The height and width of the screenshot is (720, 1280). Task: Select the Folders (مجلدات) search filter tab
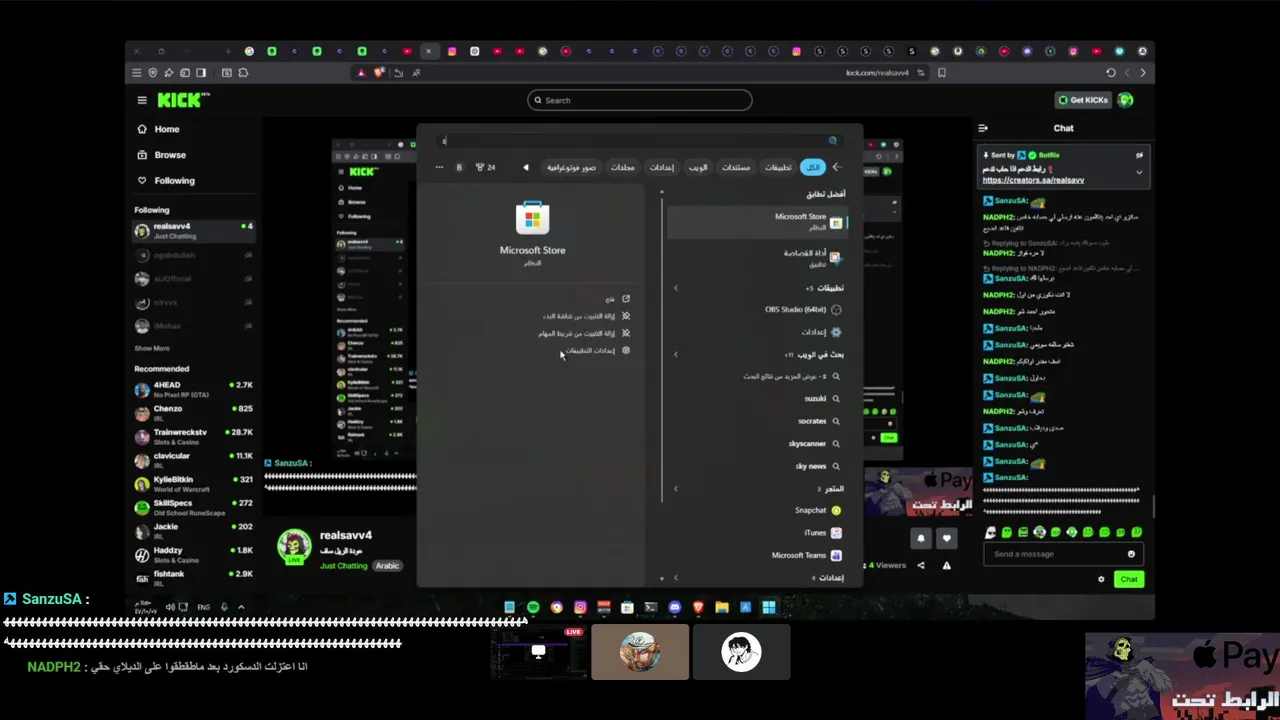coord(623,167)
